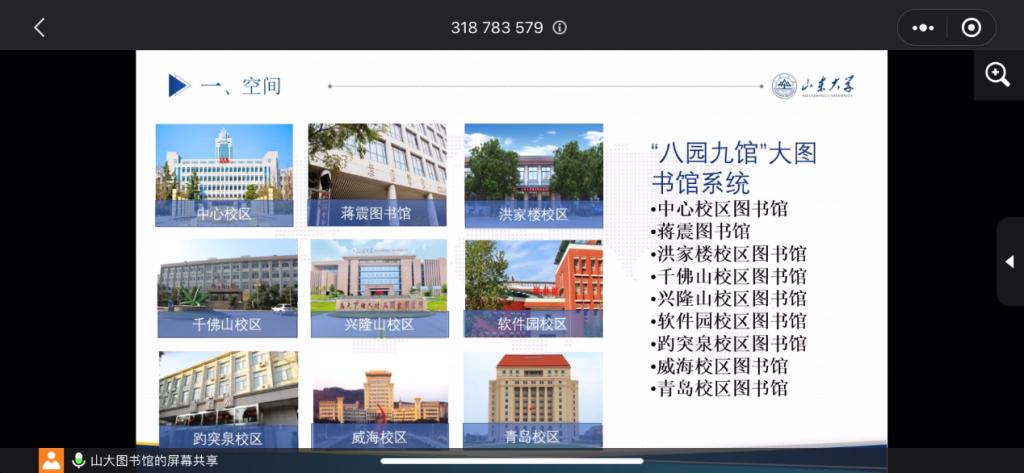1024x473 pixels.
Task: Tap the white home indicator bar
Action: point(511,461)
